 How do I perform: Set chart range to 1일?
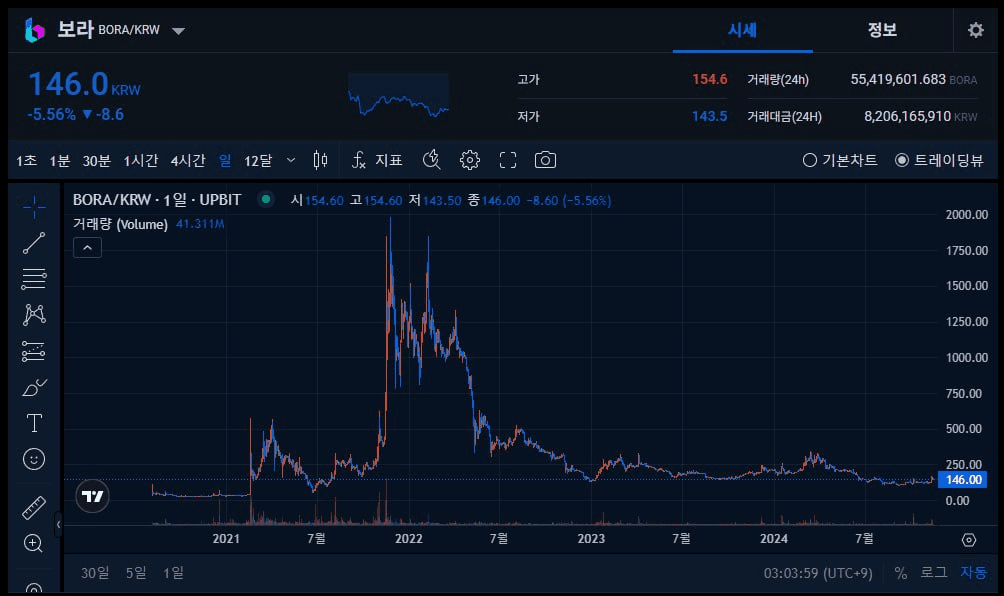[x=173, y=573]
